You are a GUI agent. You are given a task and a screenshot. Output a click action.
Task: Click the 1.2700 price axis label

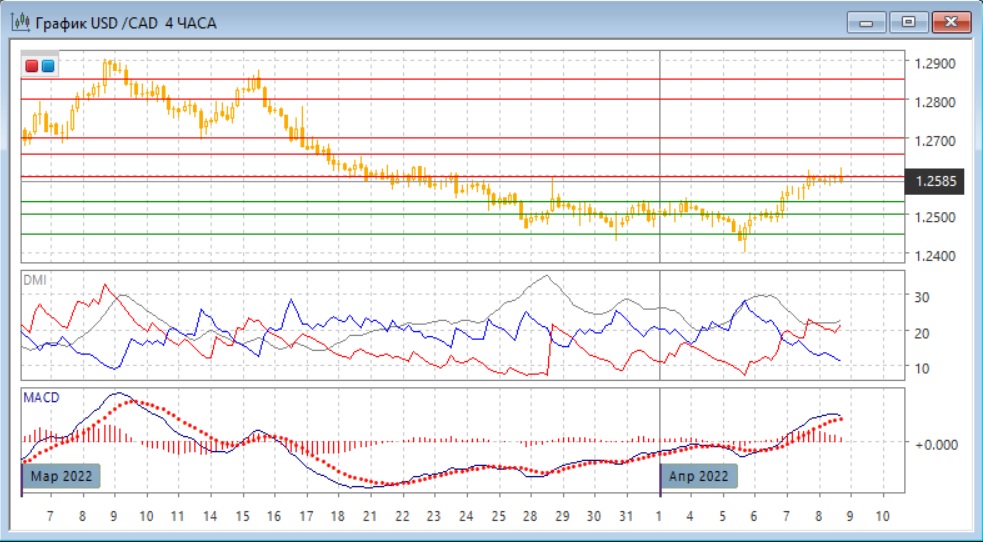coord(935,140)
